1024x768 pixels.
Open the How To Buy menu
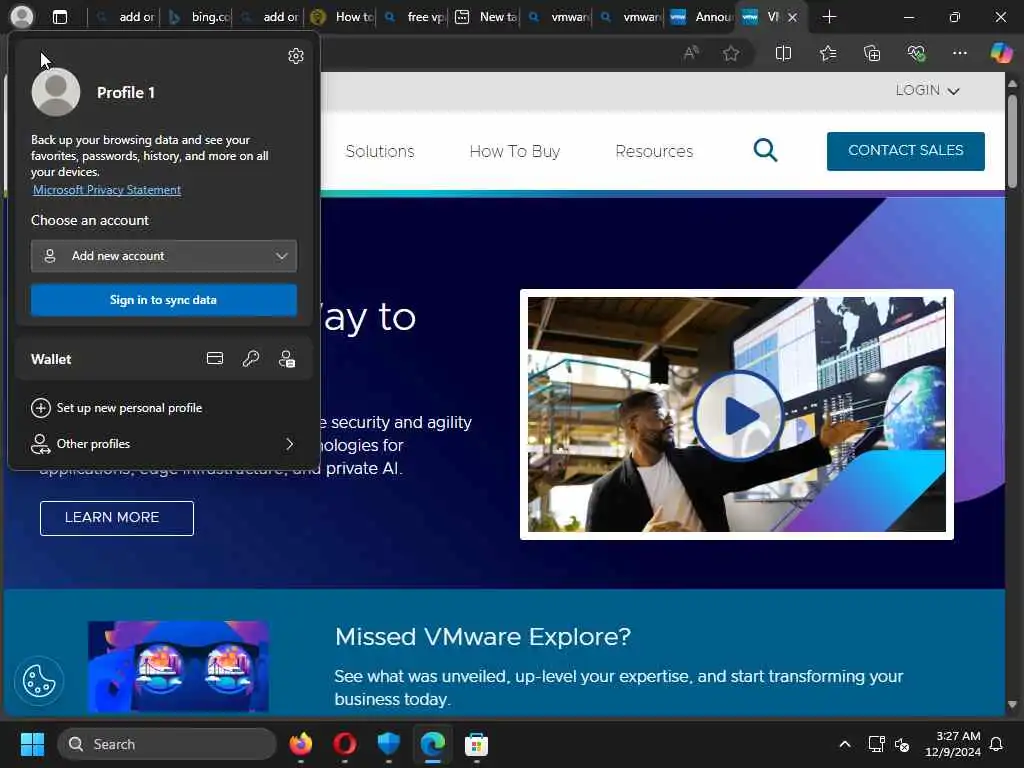point(515,152)
